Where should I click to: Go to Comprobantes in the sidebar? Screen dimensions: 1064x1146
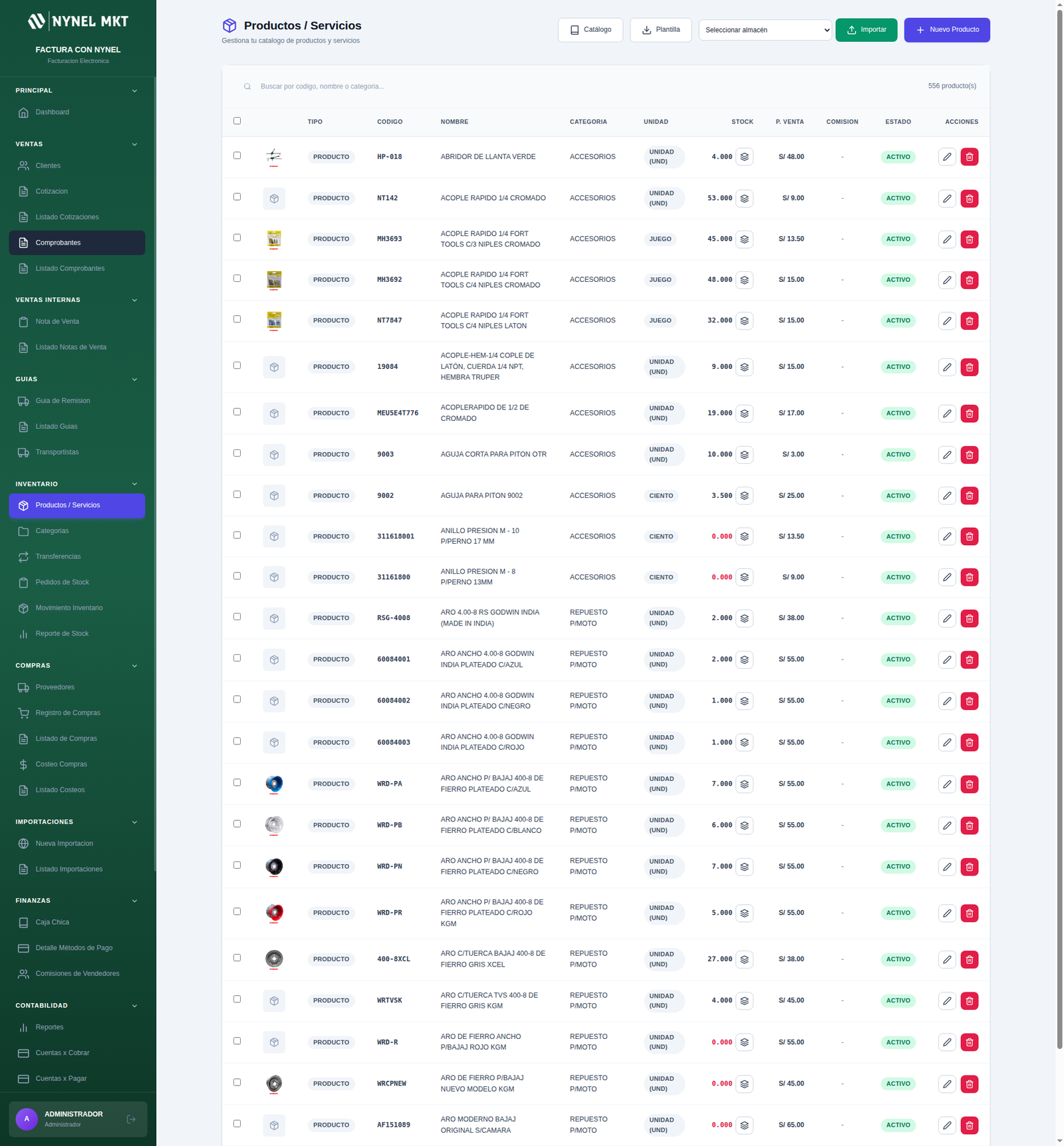[58, 243]
